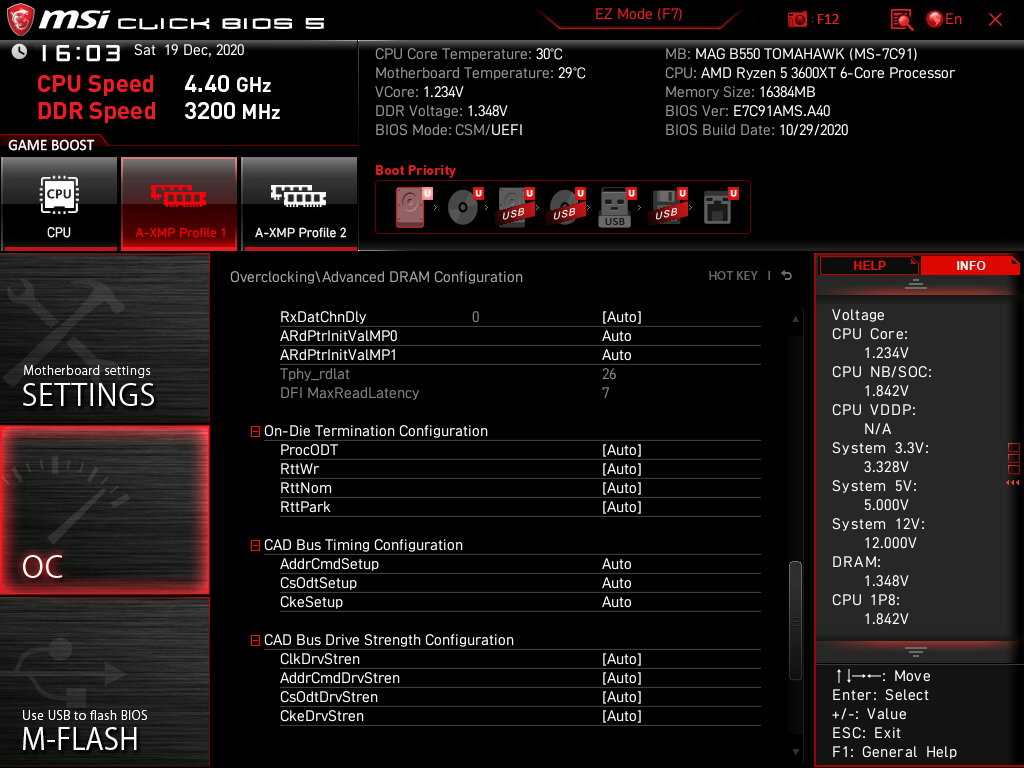Edit the ARdPtrInitValMP1 Auto value
Viewport: 1024px width, 768px height.
click(x=616, y=355)
